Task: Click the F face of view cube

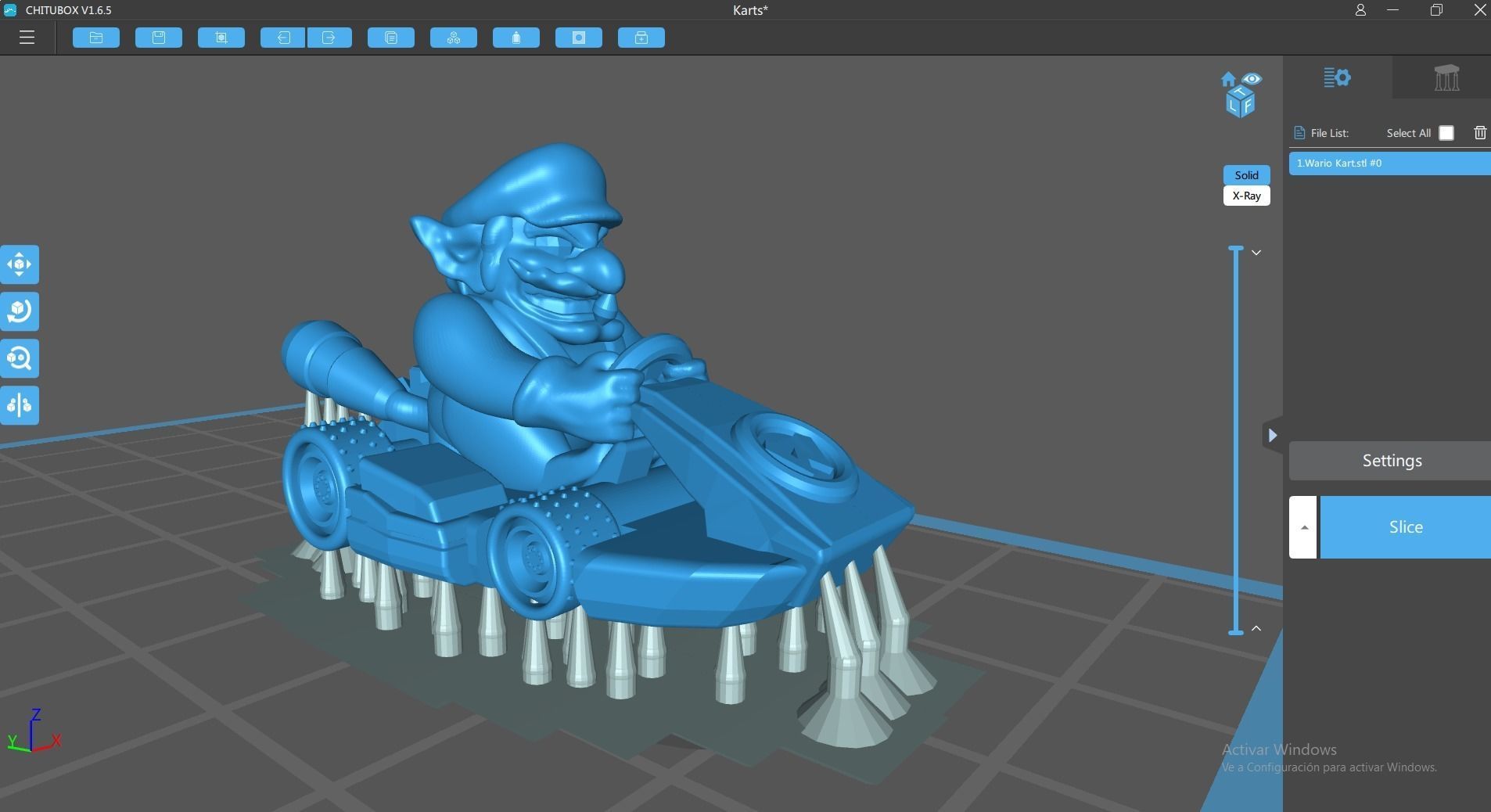Action: tap(1248, 105)
